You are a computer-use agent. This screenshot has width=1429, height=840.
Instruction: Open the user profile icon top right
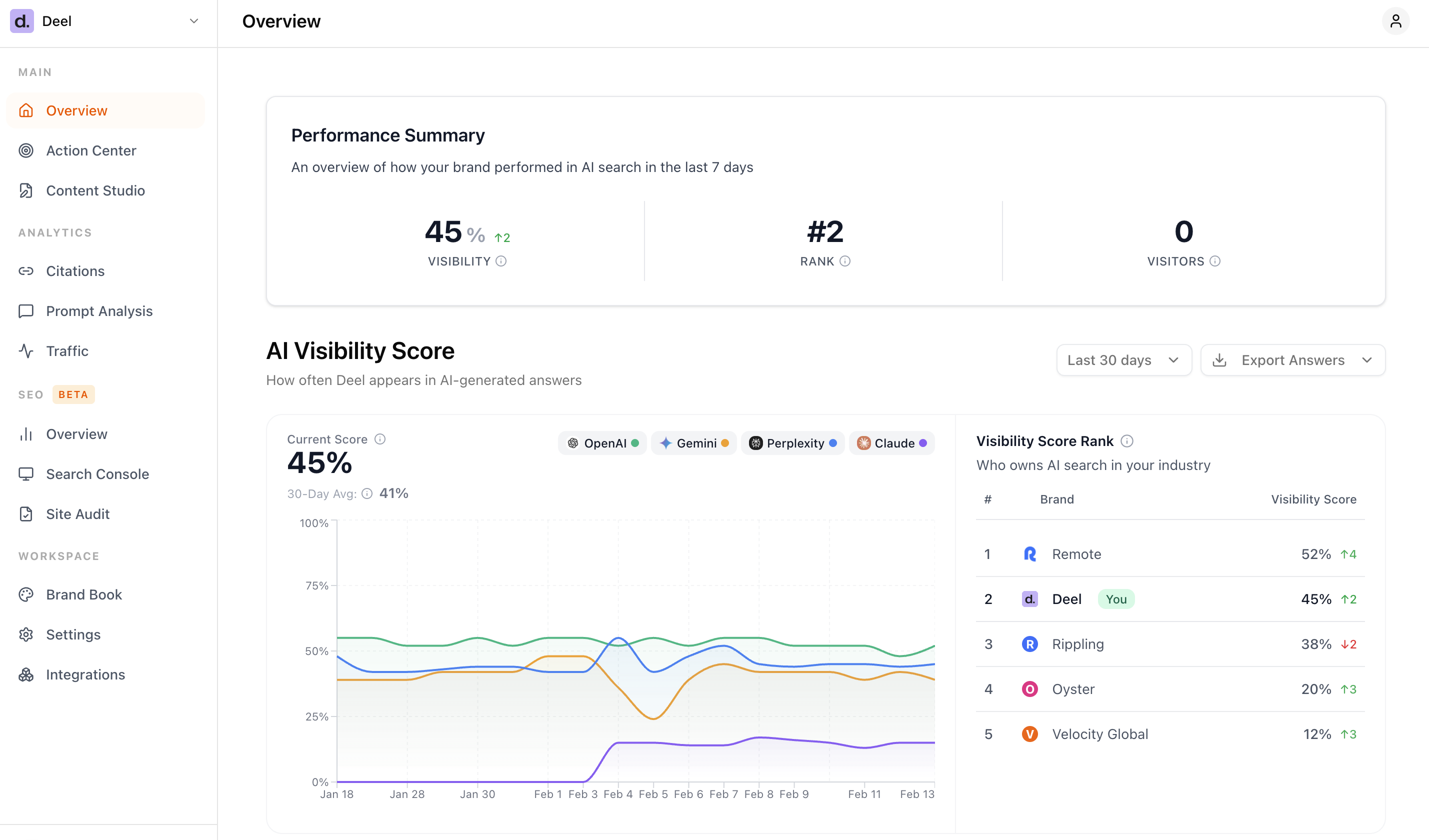[x=1396, y=21]
